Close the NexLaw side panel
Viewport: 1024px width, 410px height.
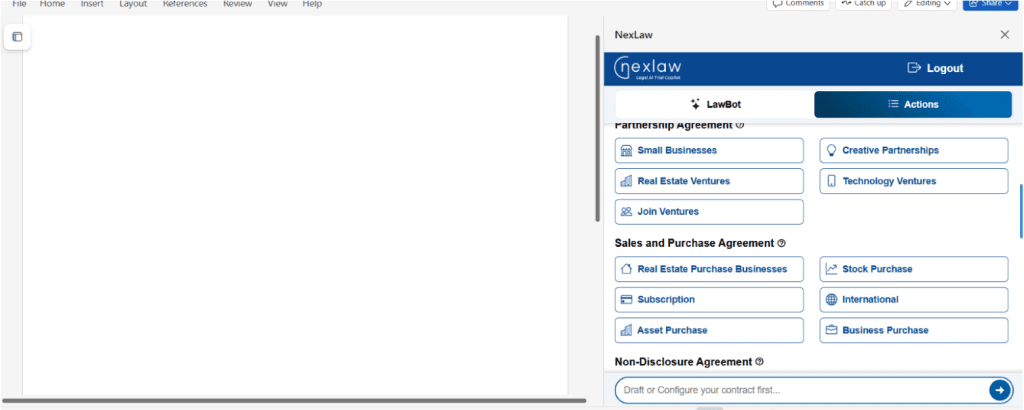1004,35
